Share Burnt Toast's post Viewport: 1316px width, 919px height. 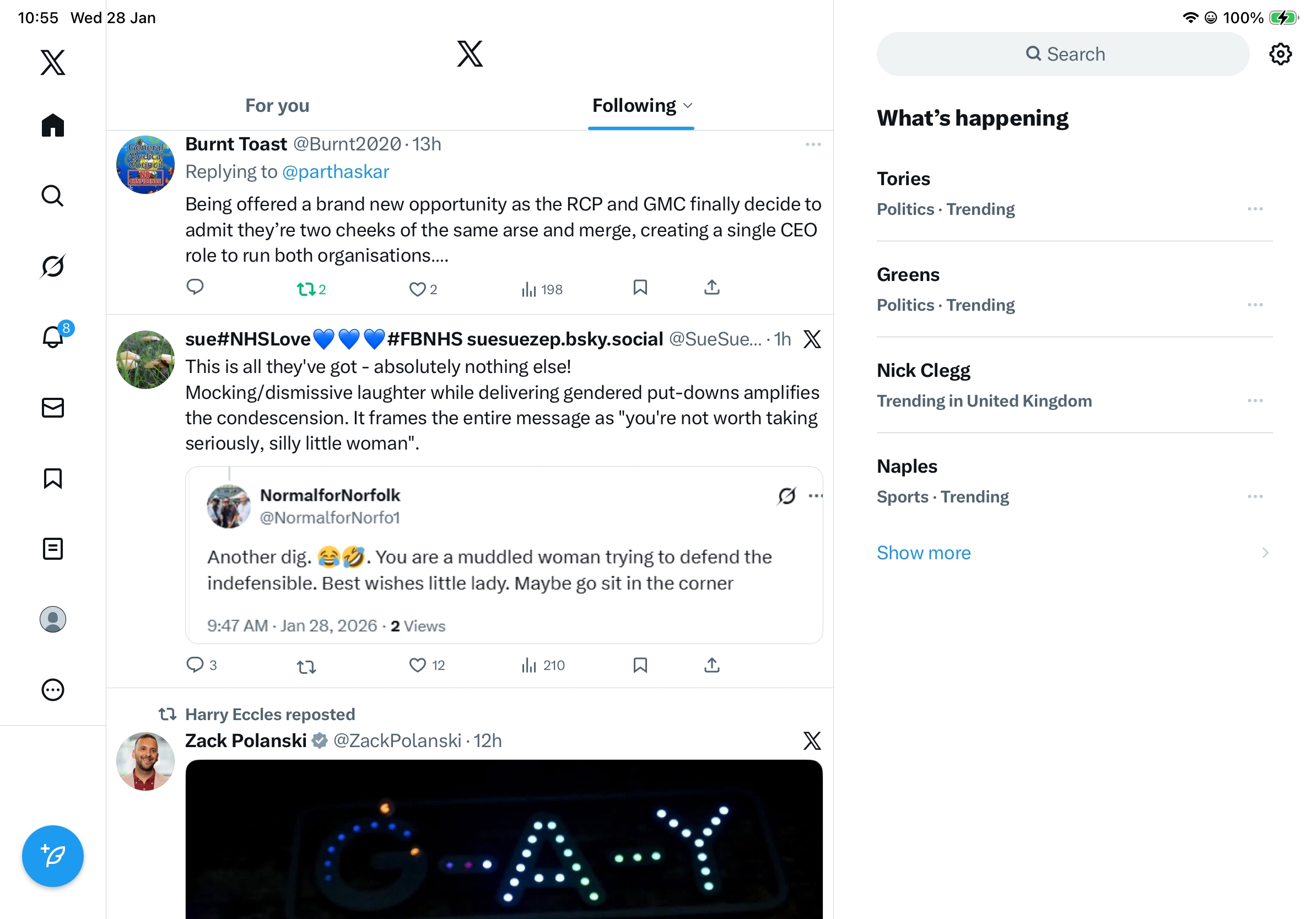tap(712, 288)
